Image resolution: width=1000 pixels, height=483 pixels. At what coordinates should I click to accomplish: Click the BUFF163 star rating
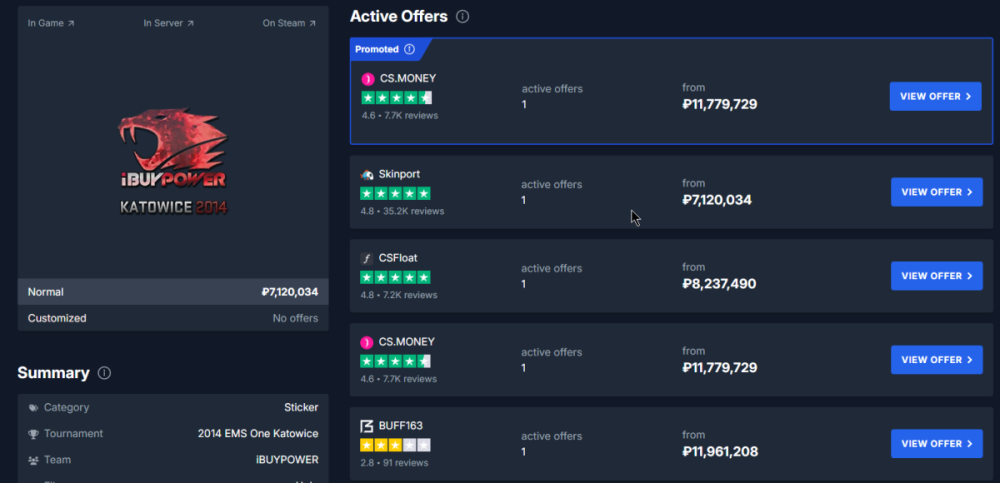click(395, 445)
